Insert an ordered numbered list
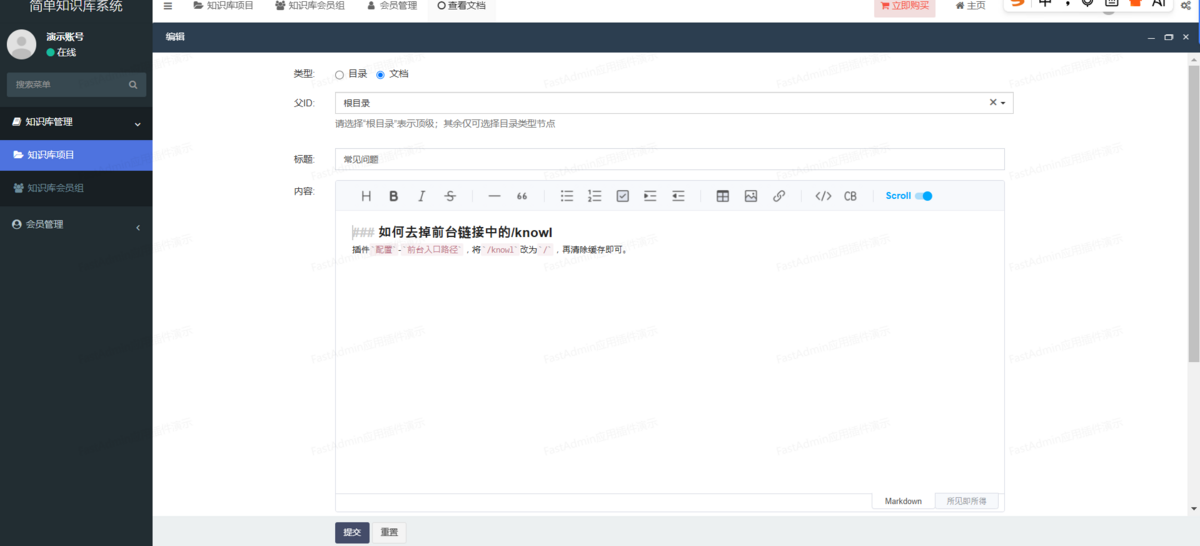Viewport: 1200px width, 546px height. tap(595, 196)
